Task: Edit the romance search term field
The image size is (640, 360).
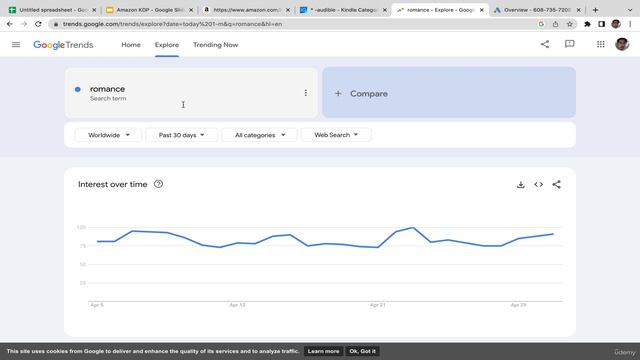Action: point(191,93)
